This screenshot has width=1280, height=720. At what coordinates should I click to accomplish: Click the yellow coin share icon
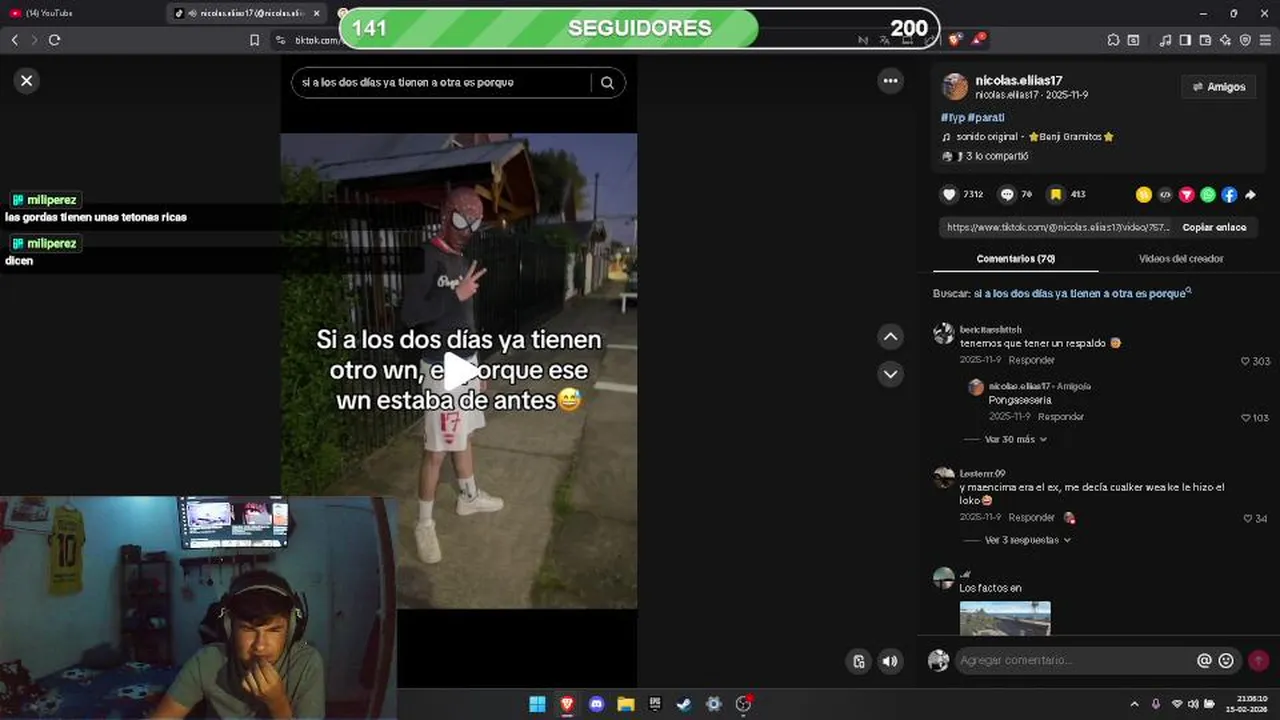(1144, 195)
